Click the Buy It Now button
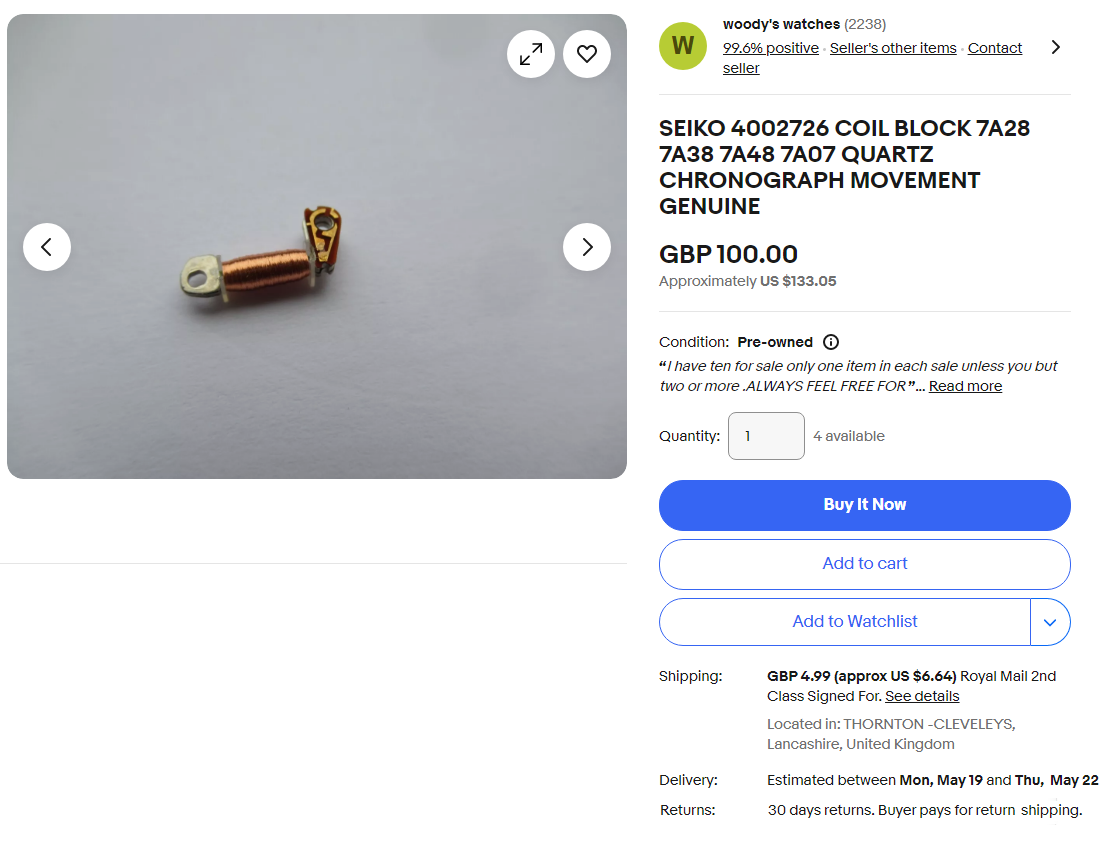Screen dimensions: 1111x845 pyautogui.click(x=864, y=505)
